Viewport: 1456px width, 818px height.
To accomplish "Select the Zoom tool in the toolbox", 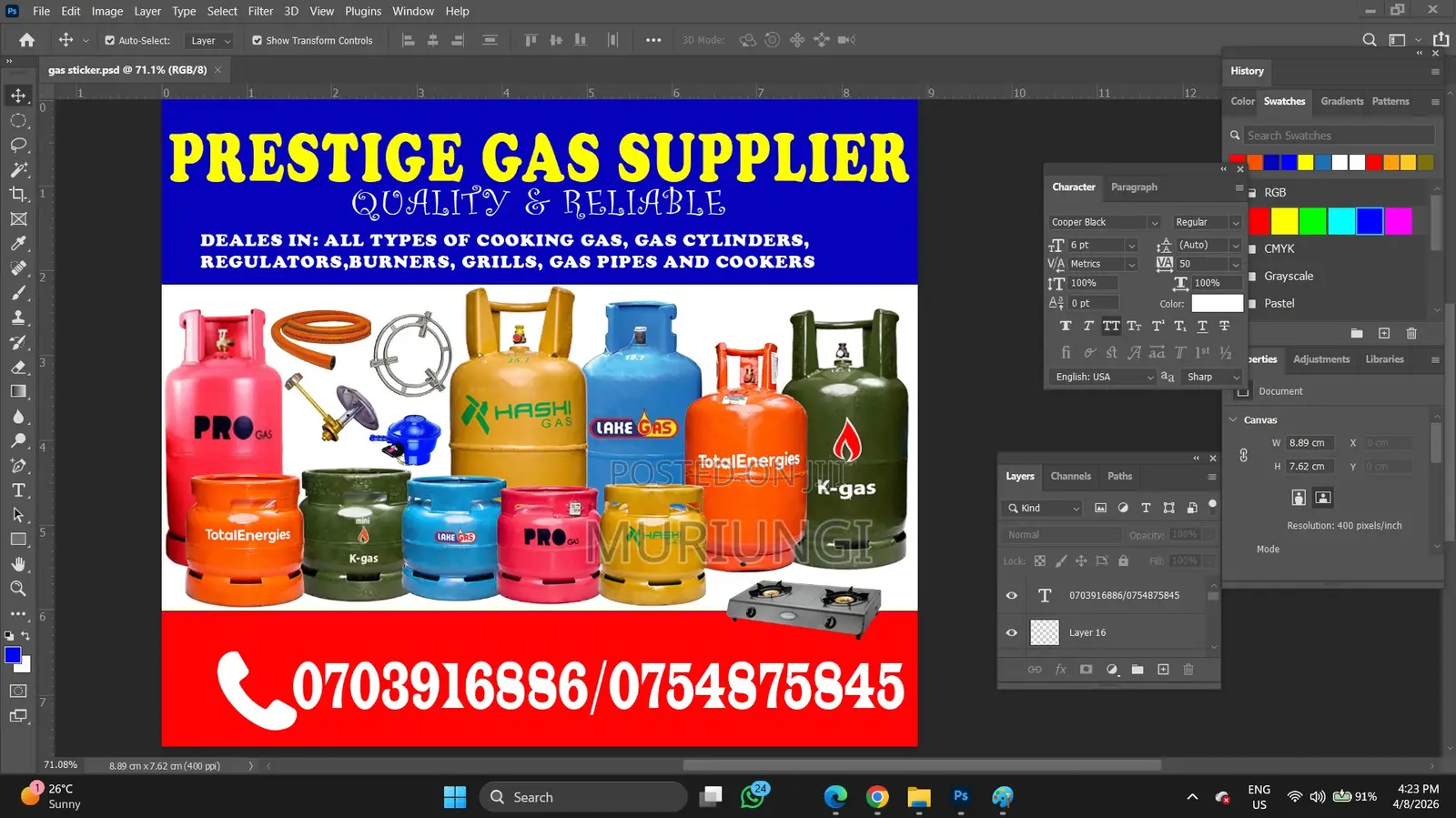I will [18, 589].
